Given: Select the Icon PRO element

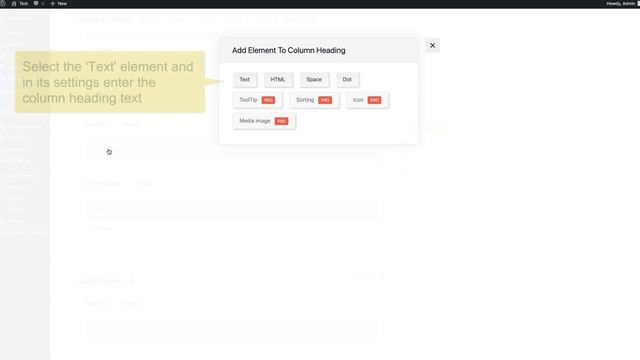Looking at the screenshot, I should (x=367, y=100).
